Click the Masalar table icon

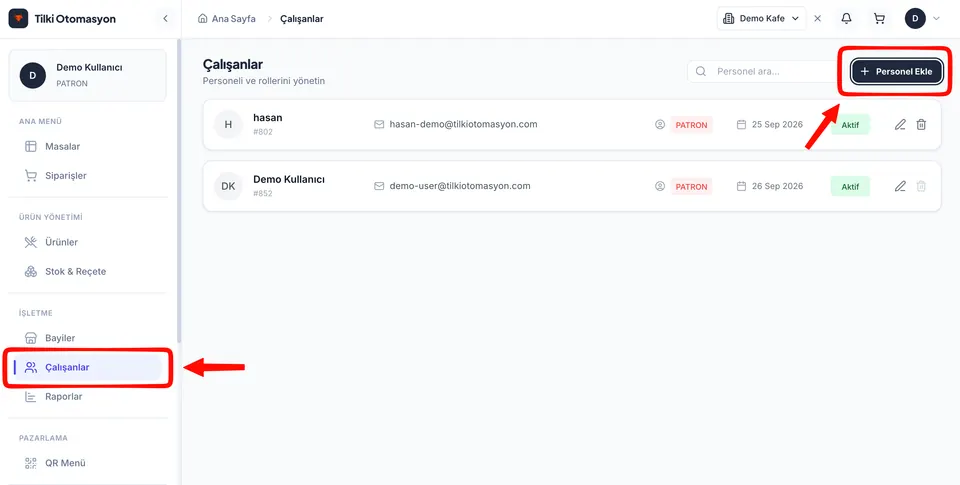pyautogui.click(x=31, y=146)
